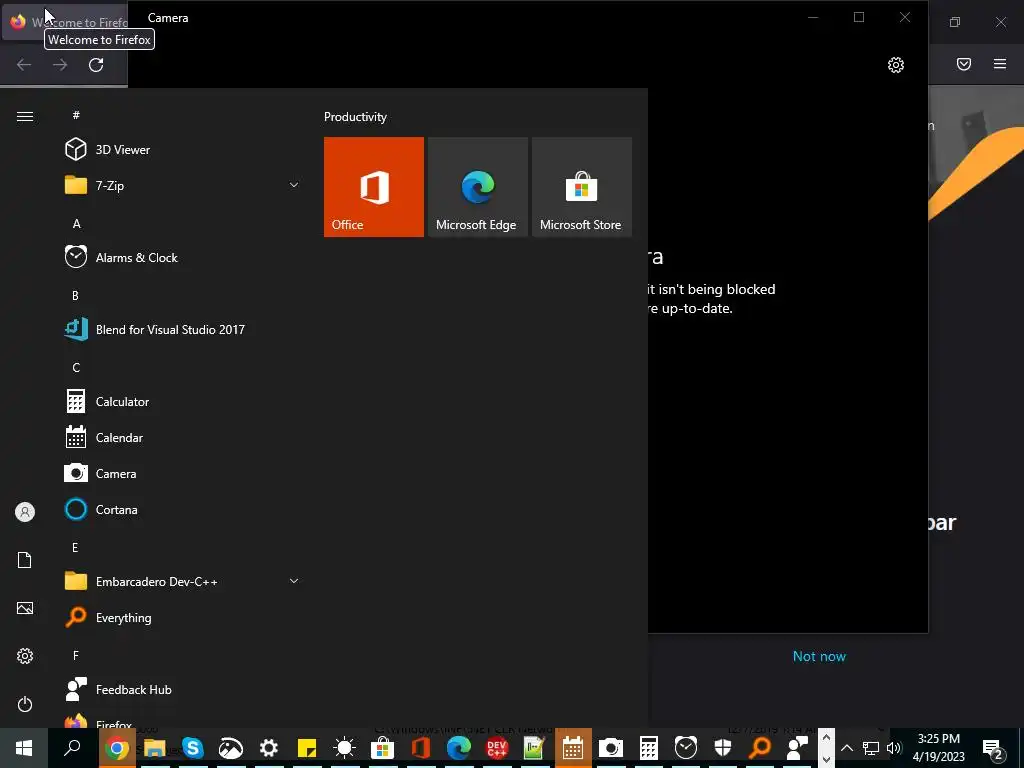
Task: Open the user account icon in Start
Action: [25, 512]
